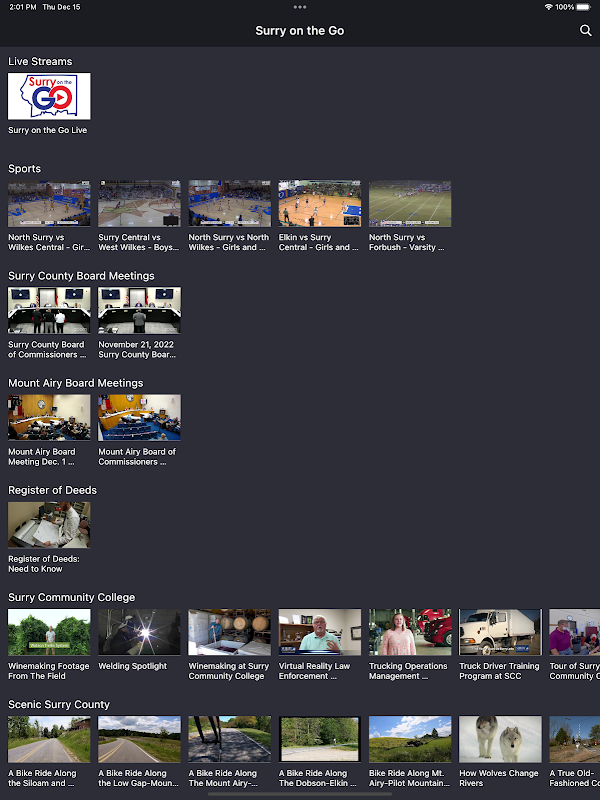
Task: Open Winemaking Footage From The Field thumbnail
Action: point(49,632)
